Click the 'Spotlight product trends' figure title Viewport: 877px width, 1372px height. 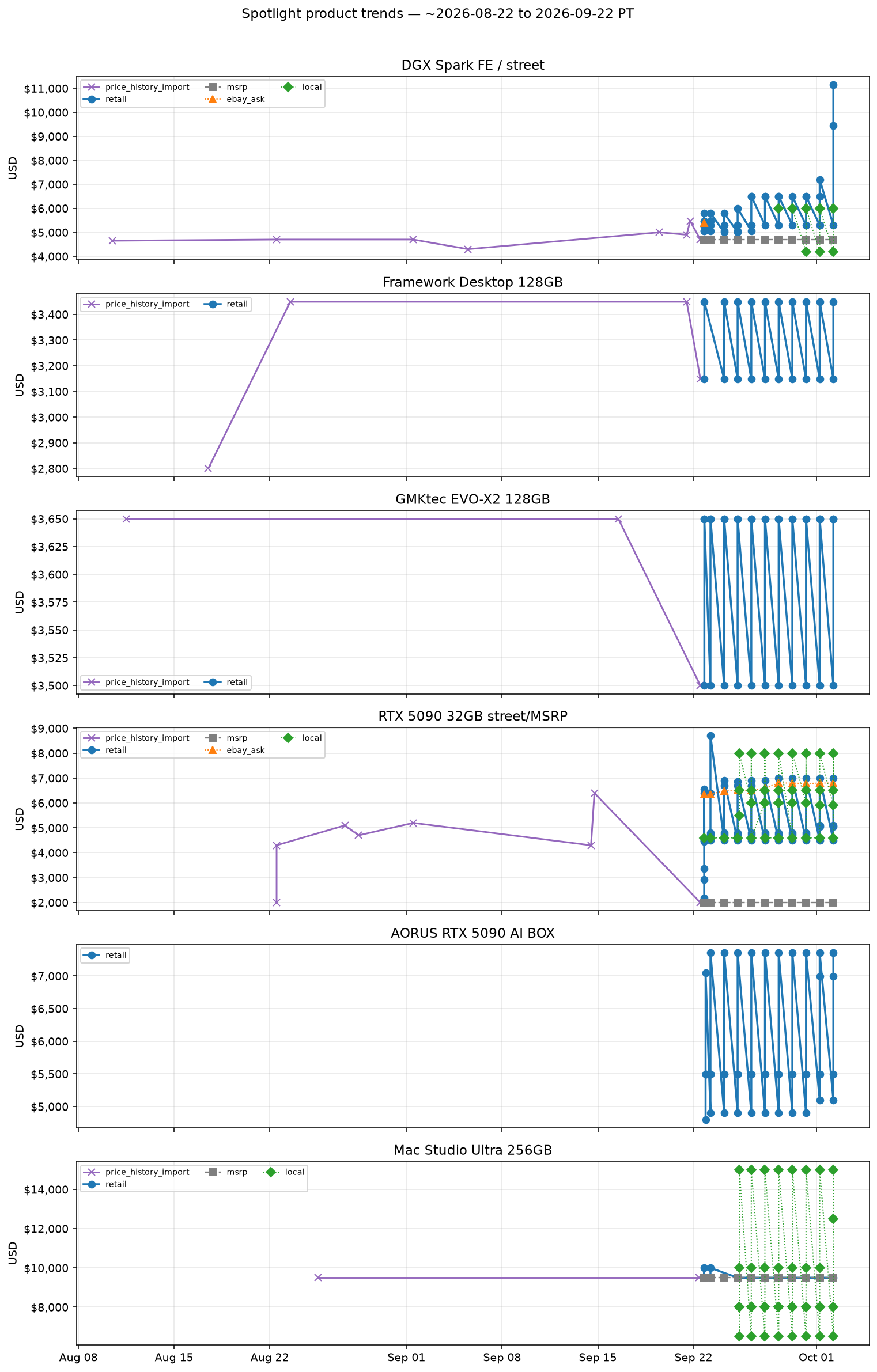[x=437, y=14]
